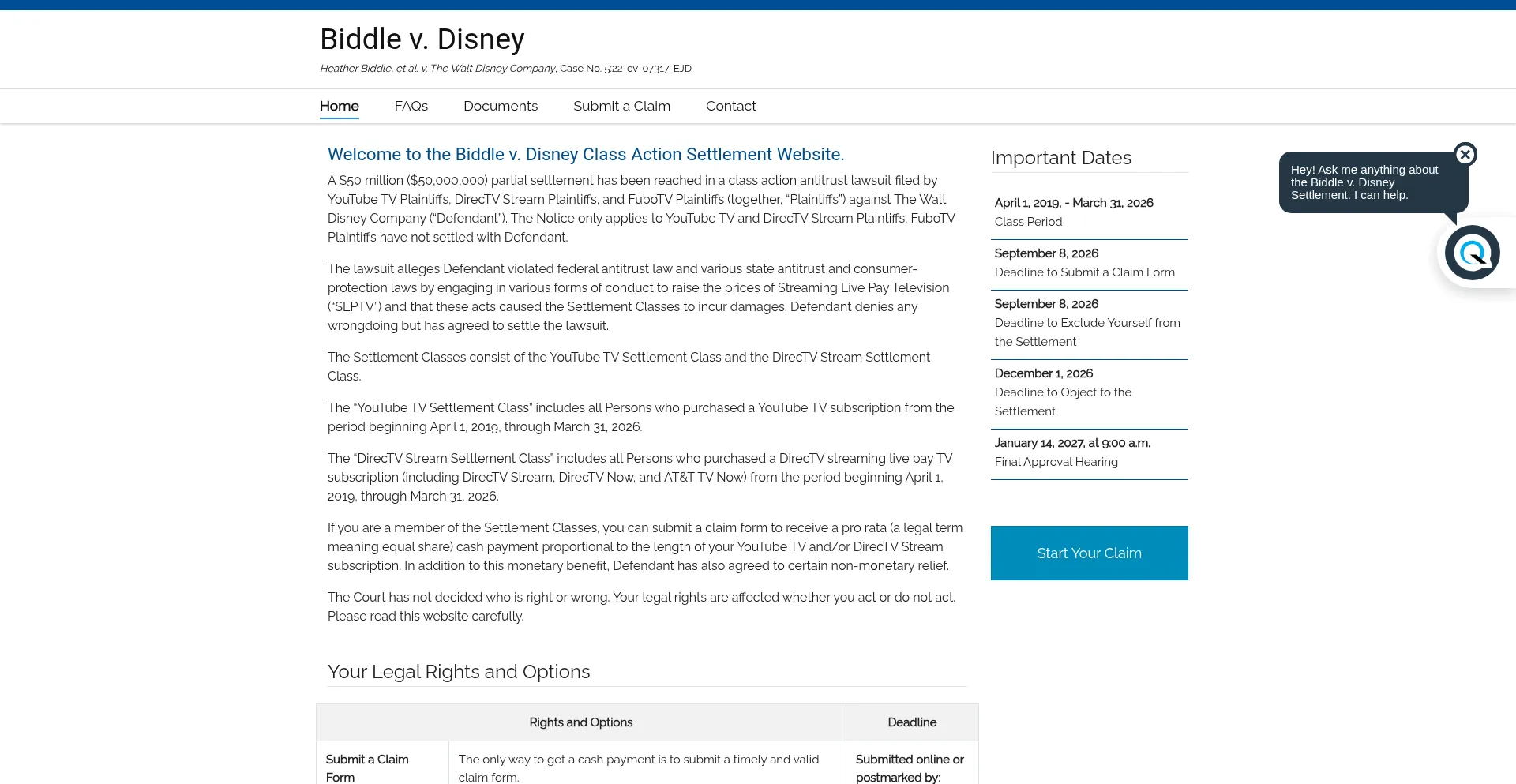The image size is (1516, 784).
Task: Open the FAQs page
Action: pos(411,106)
